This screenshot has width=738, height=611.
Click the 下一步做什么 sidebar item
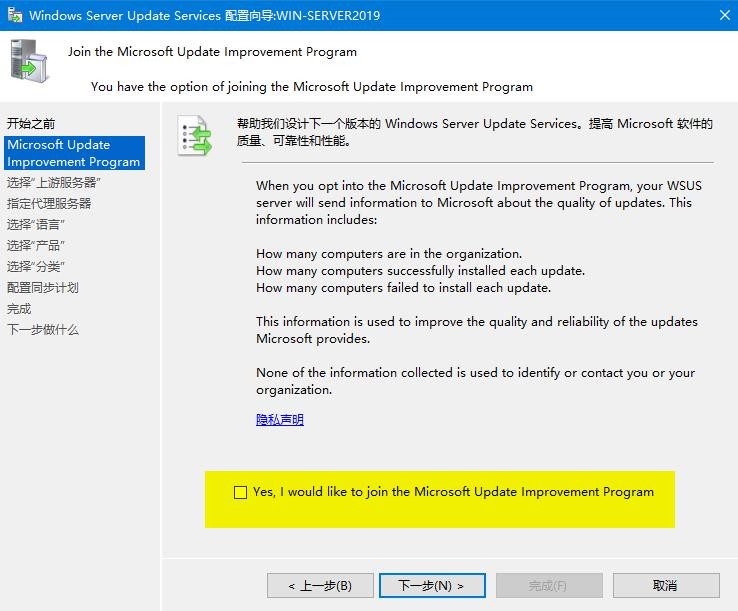pos(43,329)
